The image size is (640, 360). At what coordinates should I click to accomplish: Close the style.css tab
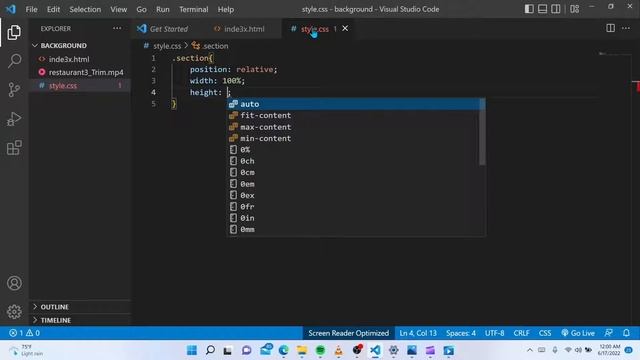pyautogui.click(x=345, y=29)
